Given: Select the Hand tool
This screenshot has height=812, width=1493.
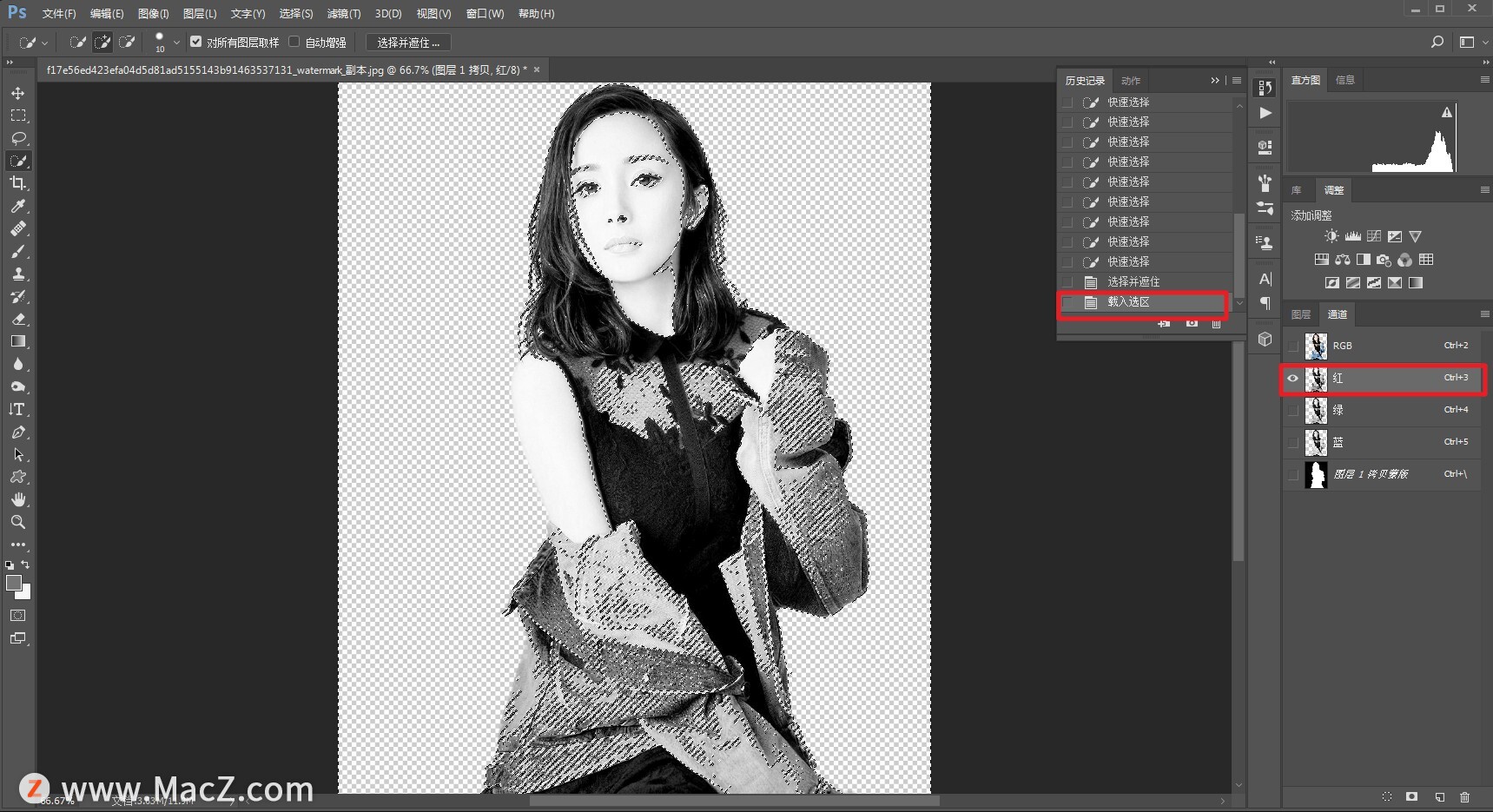Looking at the screenshot, I should pos(17,499).
